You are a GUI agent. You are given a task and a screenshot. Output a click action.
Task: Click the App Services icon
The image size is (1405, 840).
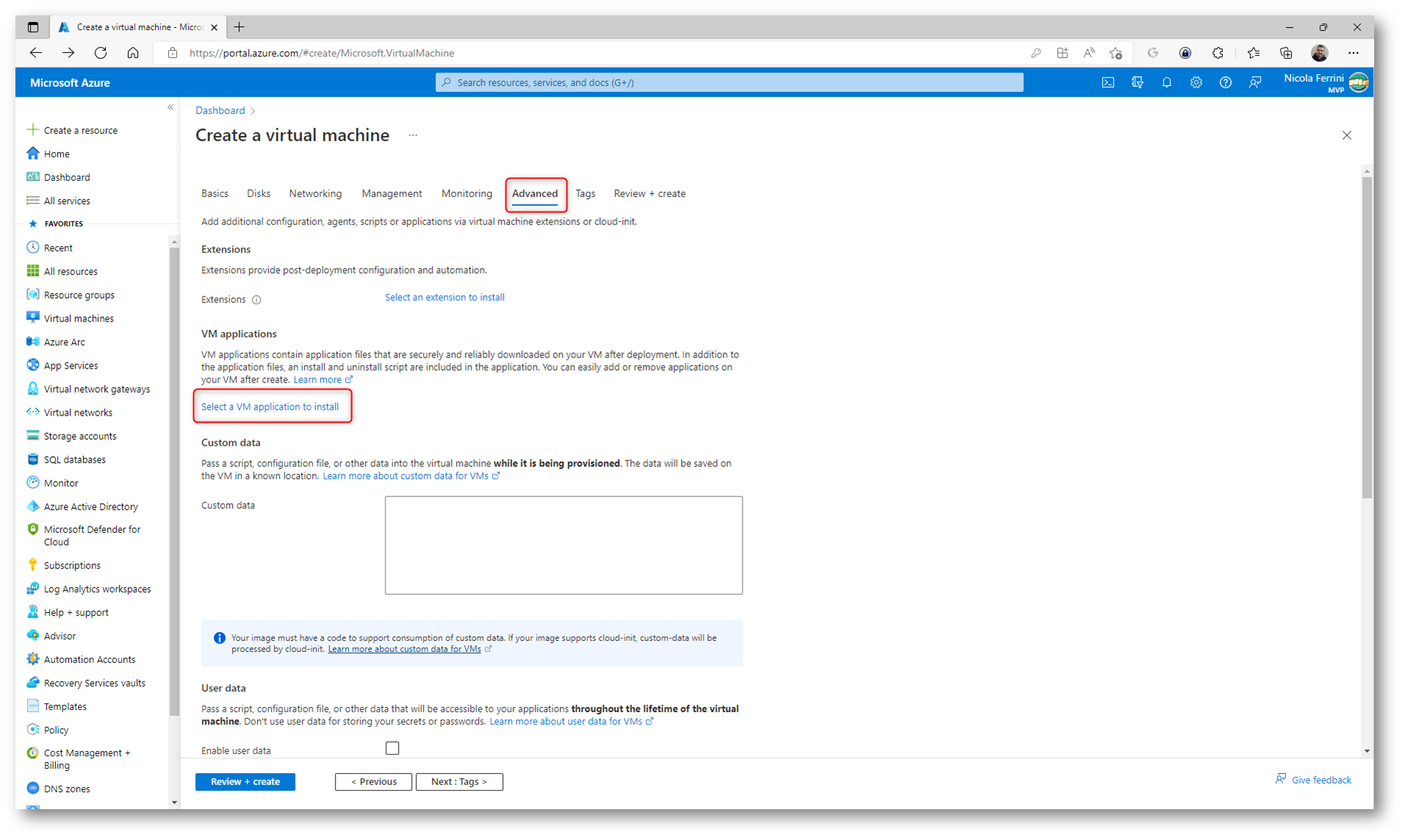[32, 365]
